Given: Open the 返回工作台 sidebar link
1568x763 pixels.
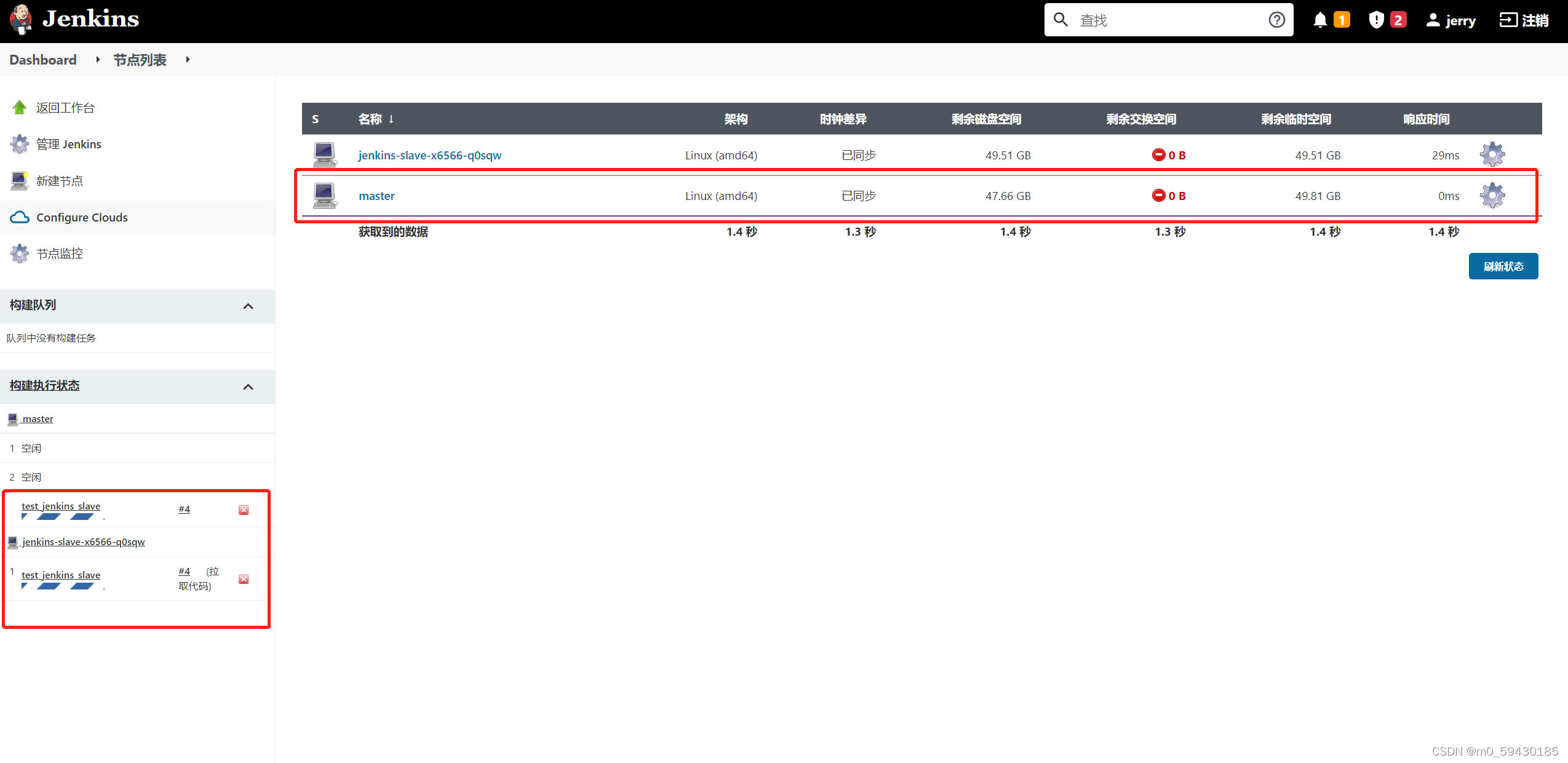Looking at the screenshot, I should [65, 108].
